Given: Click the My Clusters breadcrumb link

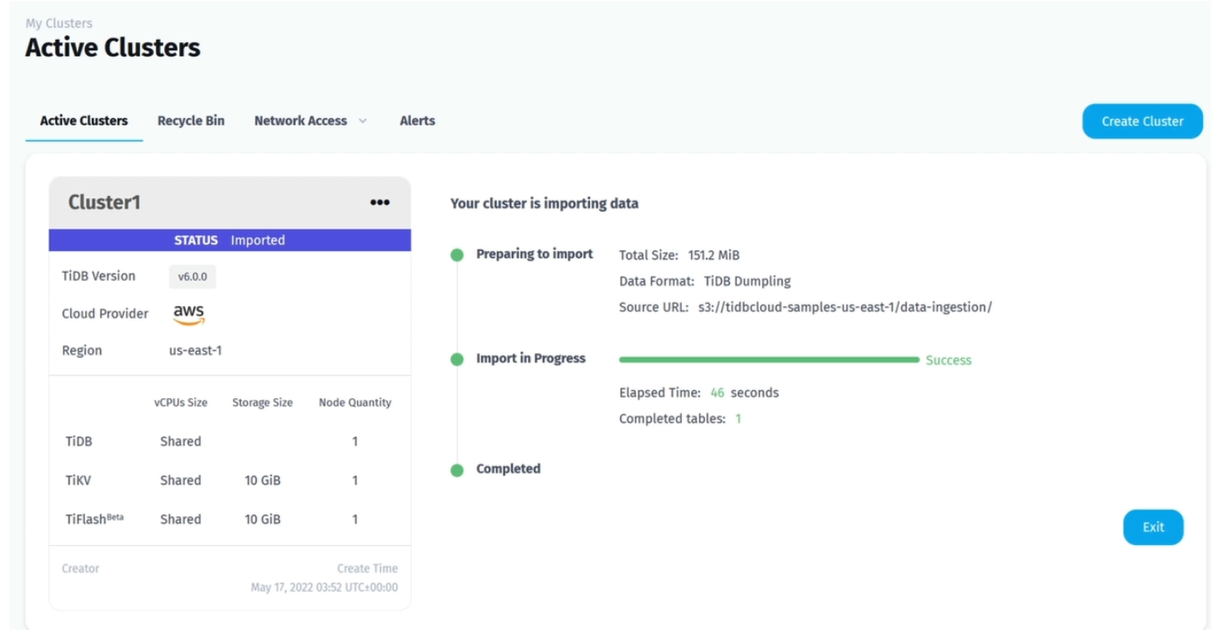Looking at the screenshot, I should tap(59, 23).
